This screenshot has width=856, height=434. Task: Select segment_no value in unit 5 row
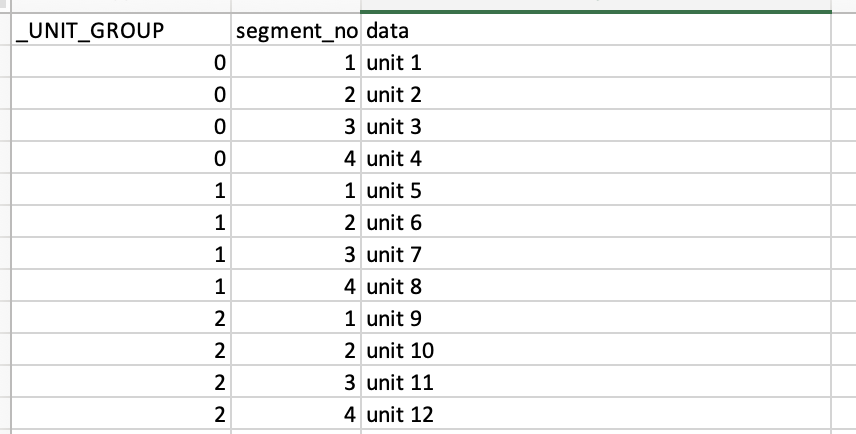[296, 189]
